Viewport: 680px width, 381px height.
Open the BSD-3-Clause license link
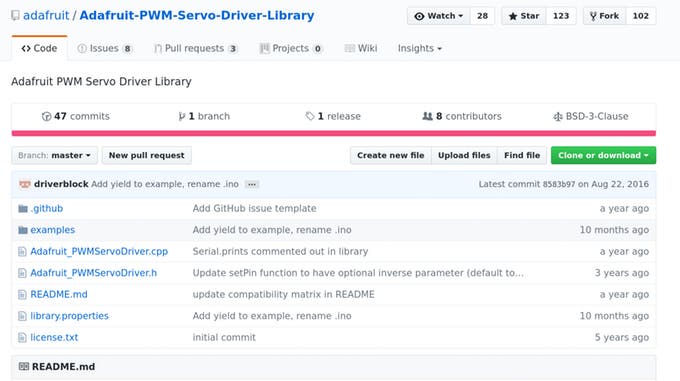click(x=591, y=116)
